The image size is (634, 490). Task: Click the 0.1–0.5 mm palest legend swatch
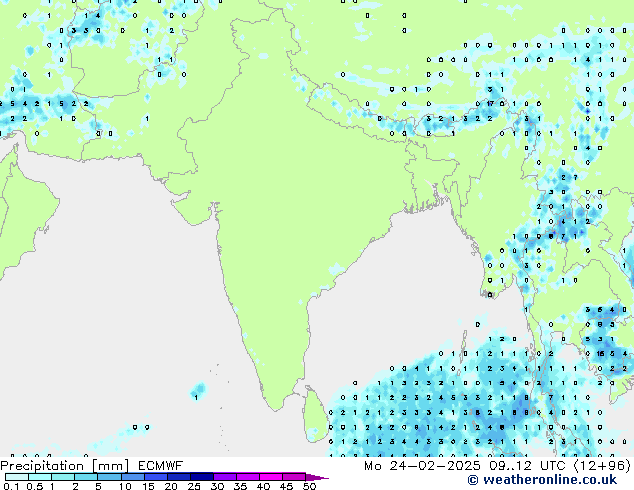17,477
